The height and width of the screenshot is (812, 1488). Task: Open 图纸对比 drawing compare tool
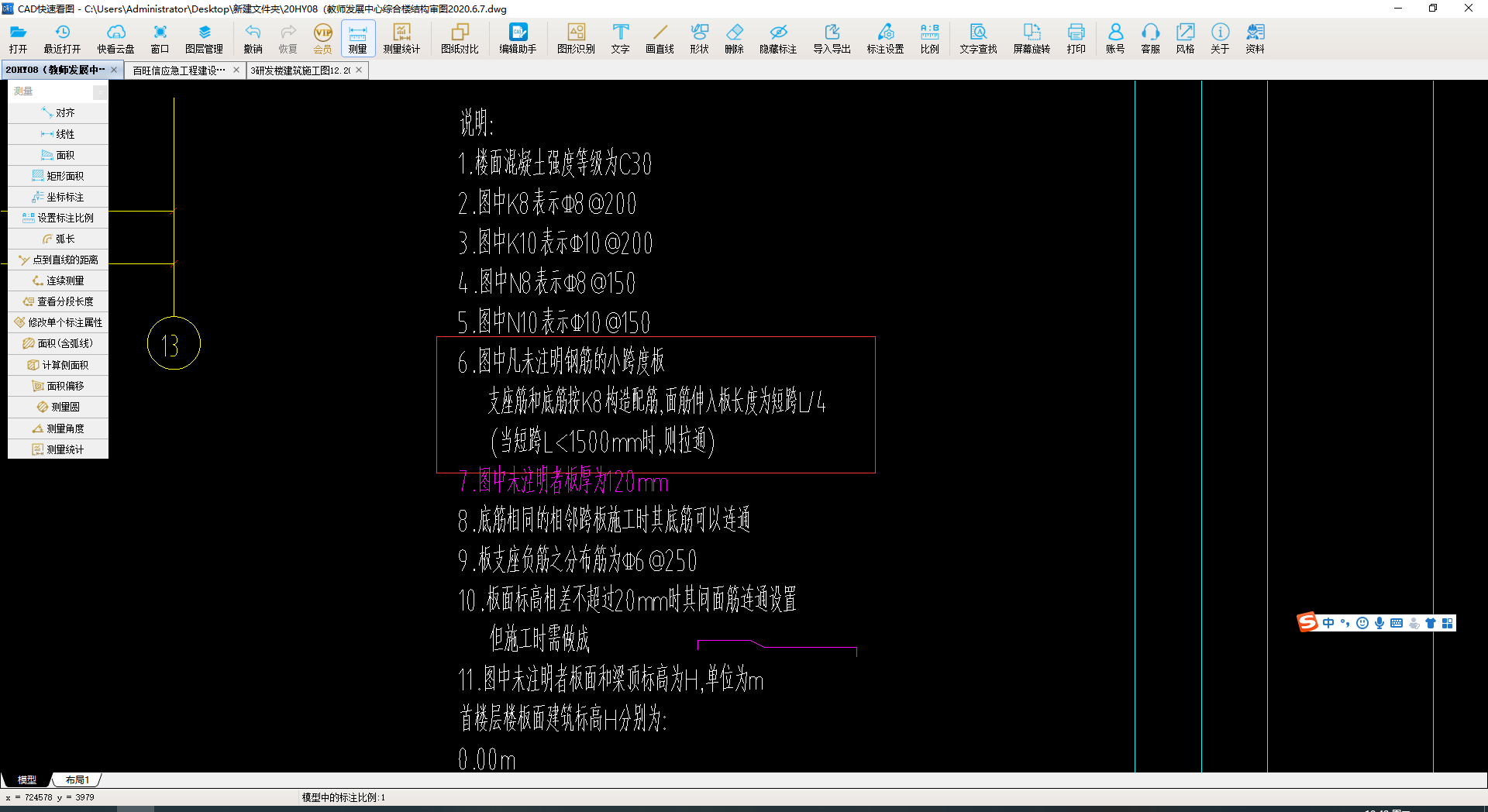(x=460, y=39)
